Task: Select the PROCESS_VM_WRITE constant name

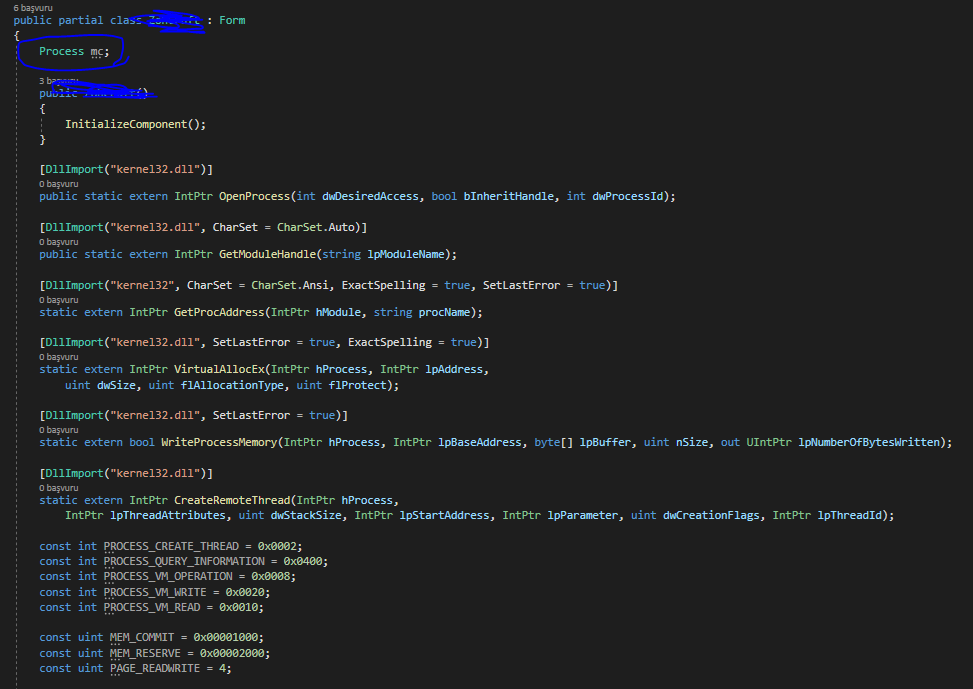Action: coord(155,592)
